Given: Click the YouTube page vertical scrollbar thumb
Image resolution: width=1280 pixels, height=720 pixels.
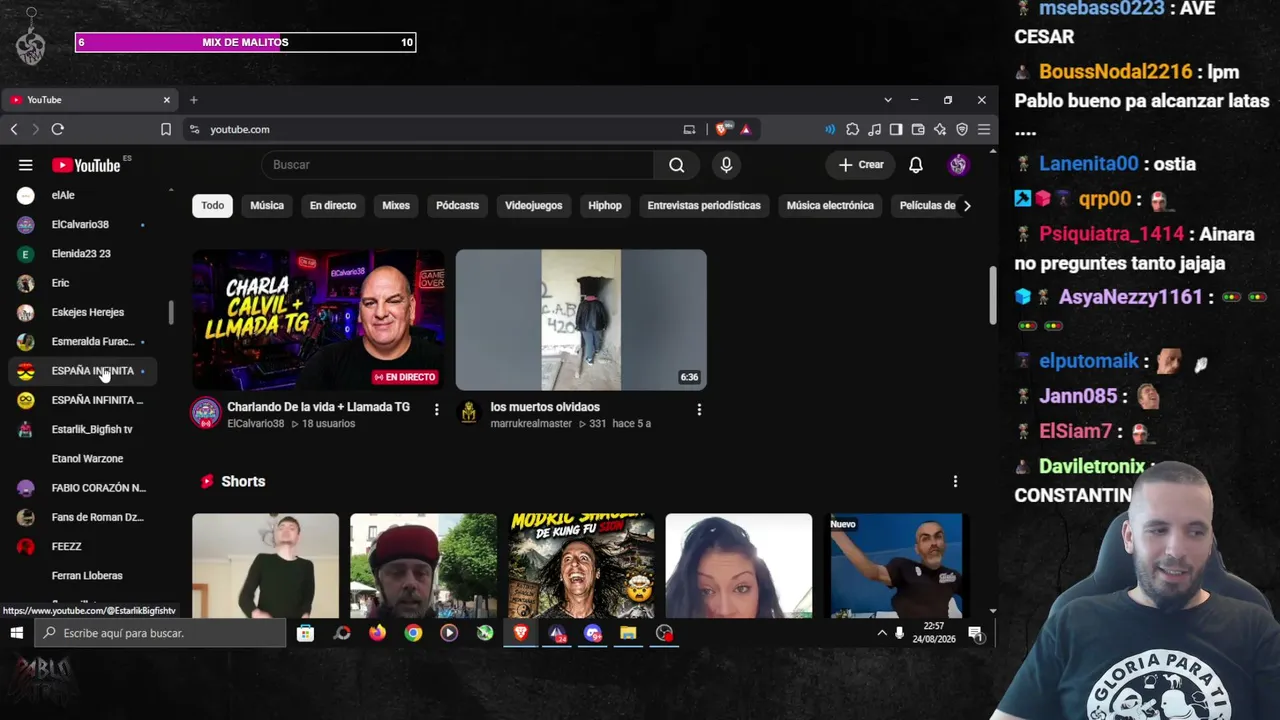Looking at the screenshot, I should (x=992, y=295).
